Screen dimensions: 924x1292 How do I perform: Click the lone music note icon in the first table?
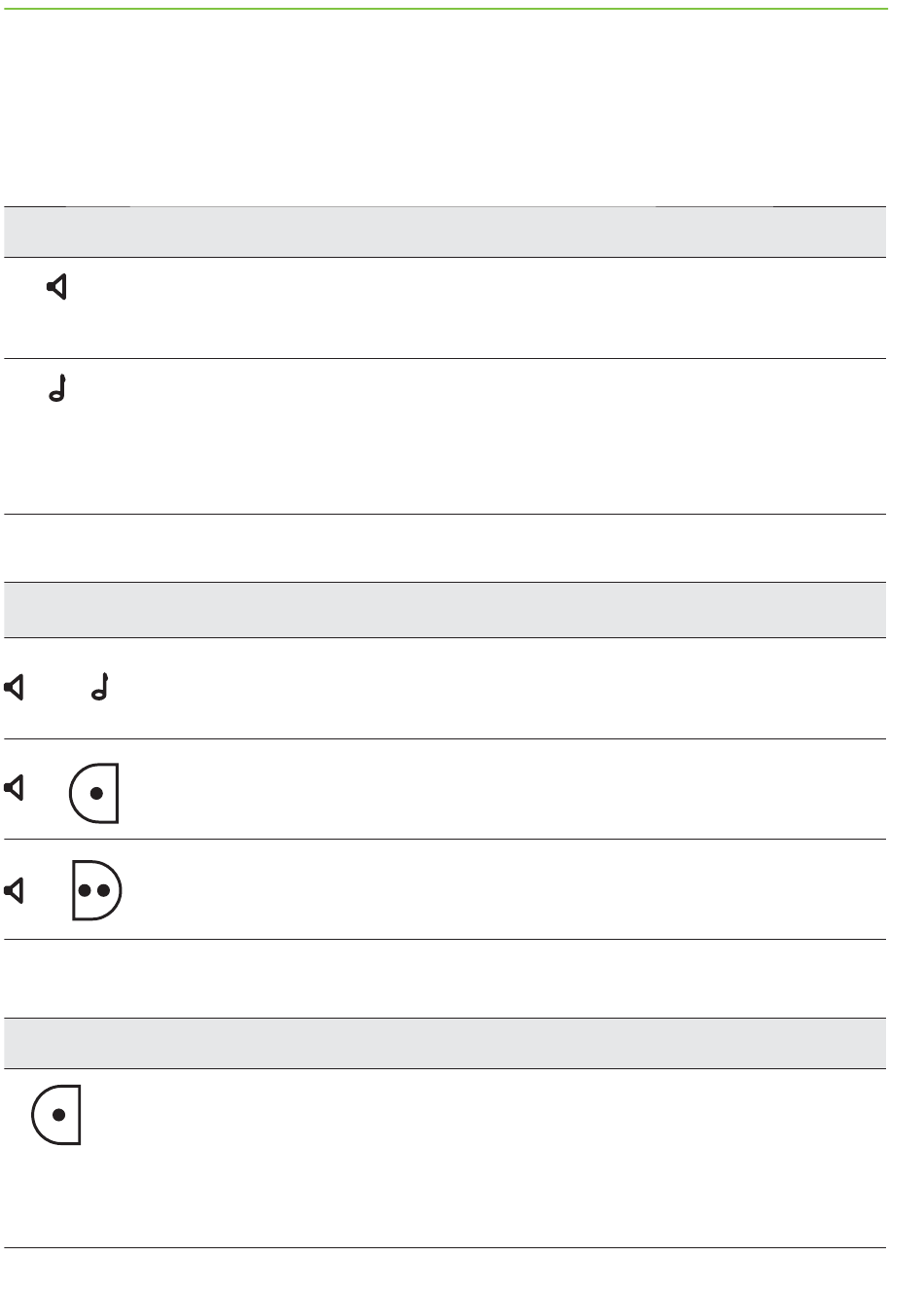click(58, 388)
